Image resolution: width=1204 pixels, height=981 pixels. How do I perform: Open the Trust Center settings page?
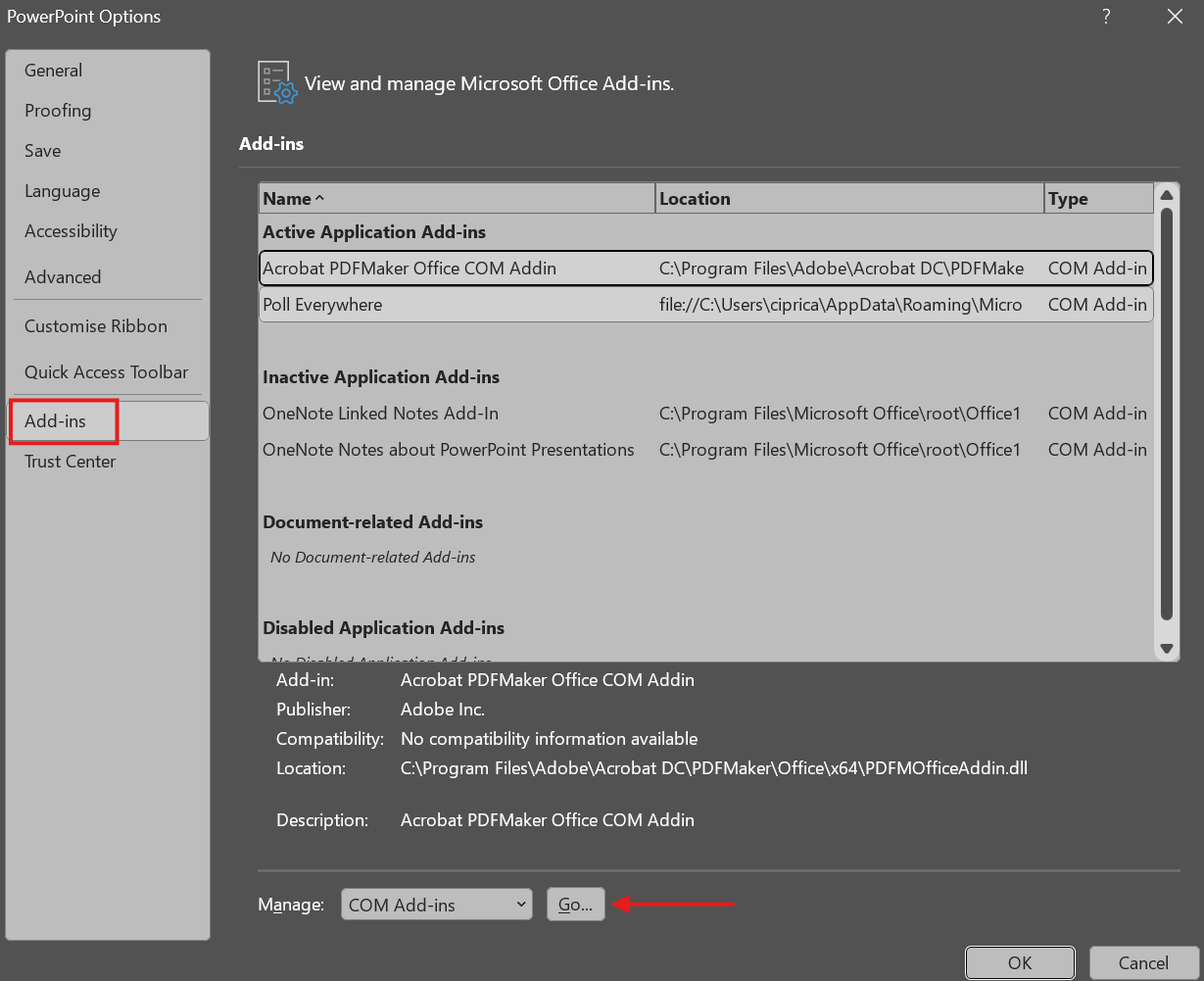coord(70,461)
